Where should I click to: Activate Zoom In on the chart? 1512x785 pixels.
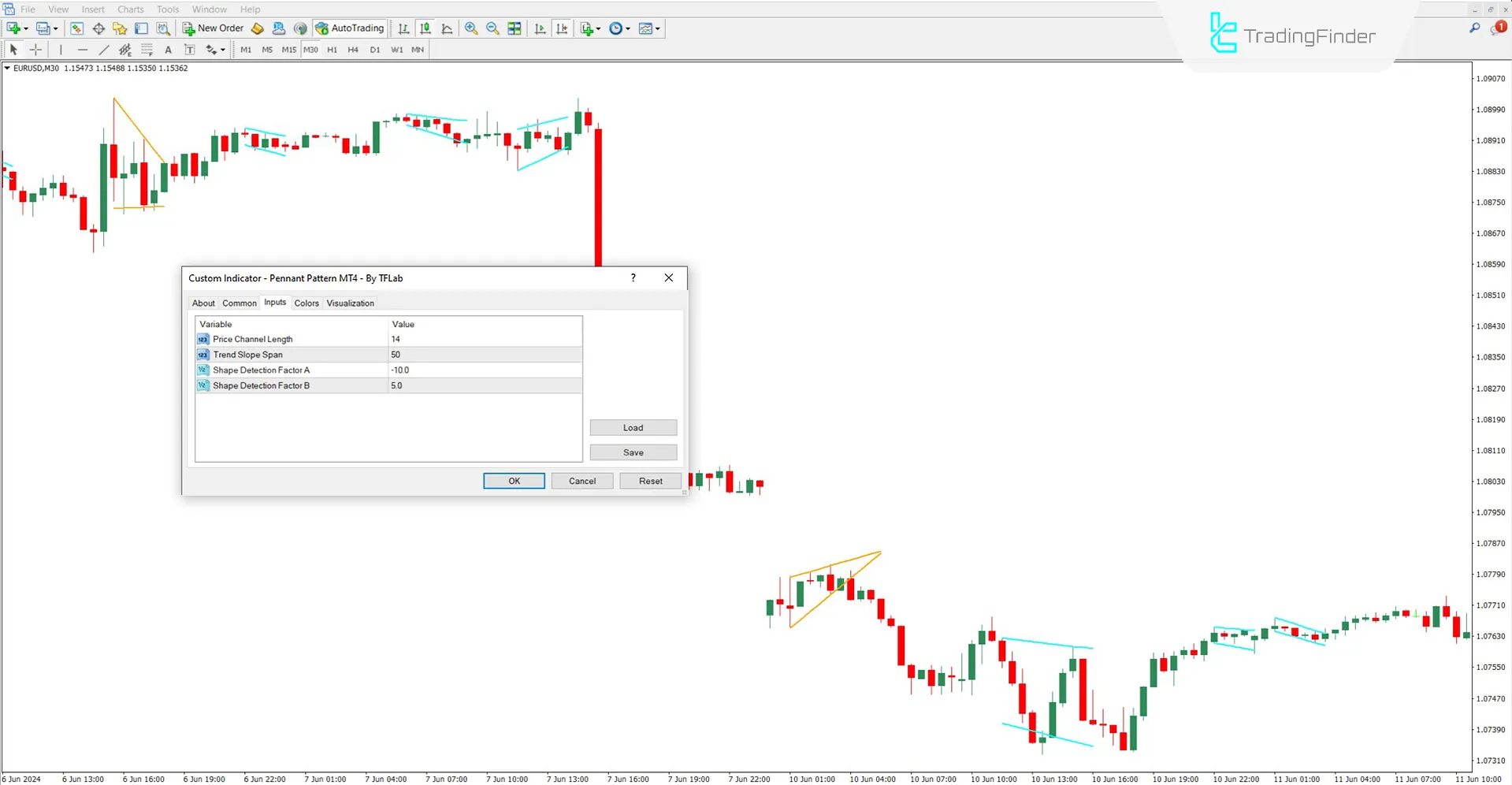point(471,28)
